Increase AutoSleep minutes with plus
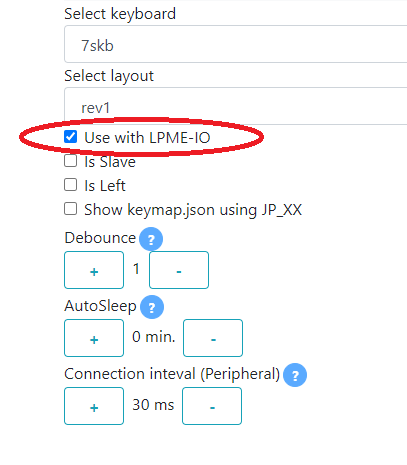 pos(94,338)
